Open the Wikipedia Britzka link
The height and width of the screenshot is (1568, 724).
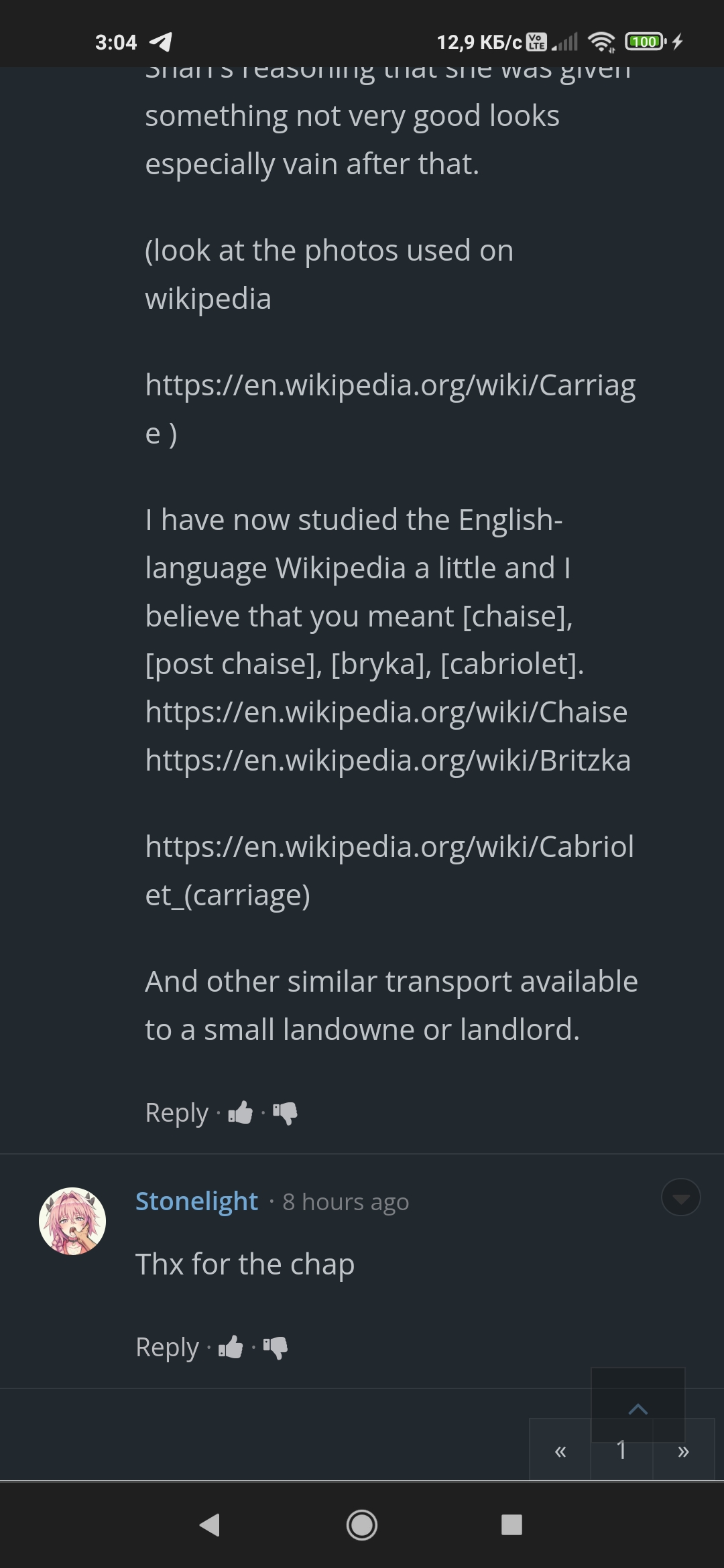coord(387,761)
